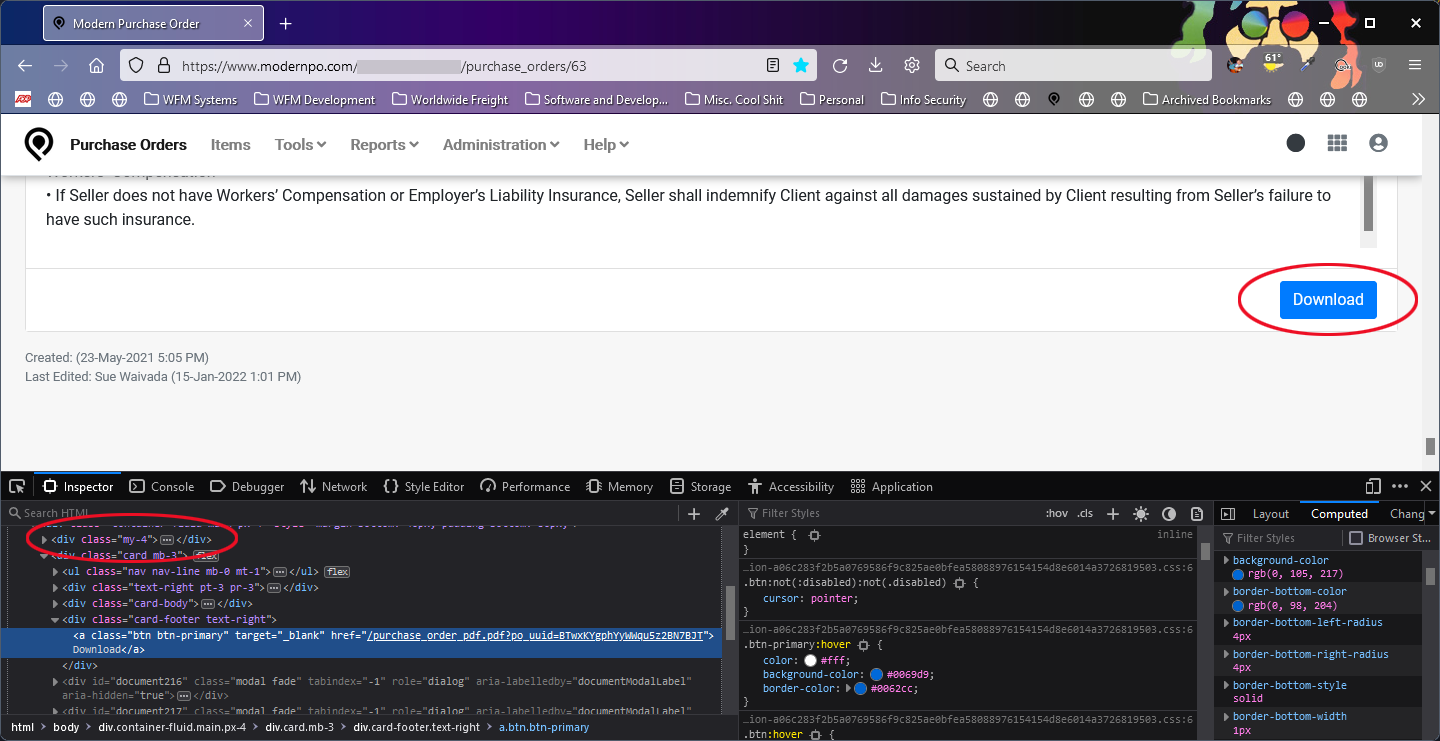Toggle dark color scheme simulation
The height and width of the screenshot is (741, 1440).
tap(1169, 513)
